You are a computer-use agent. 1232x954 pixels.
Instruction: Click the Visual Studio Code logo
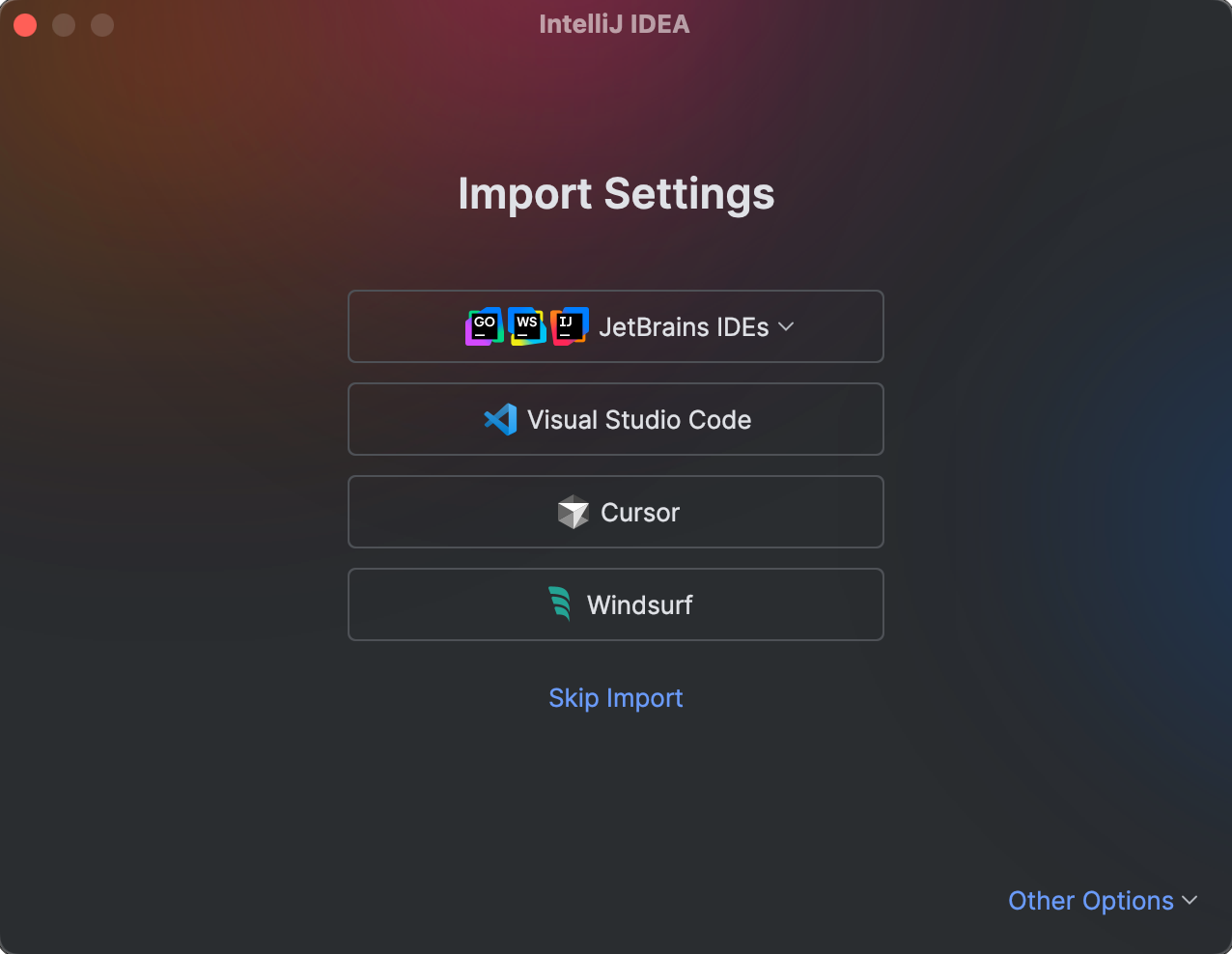[498, 419]
